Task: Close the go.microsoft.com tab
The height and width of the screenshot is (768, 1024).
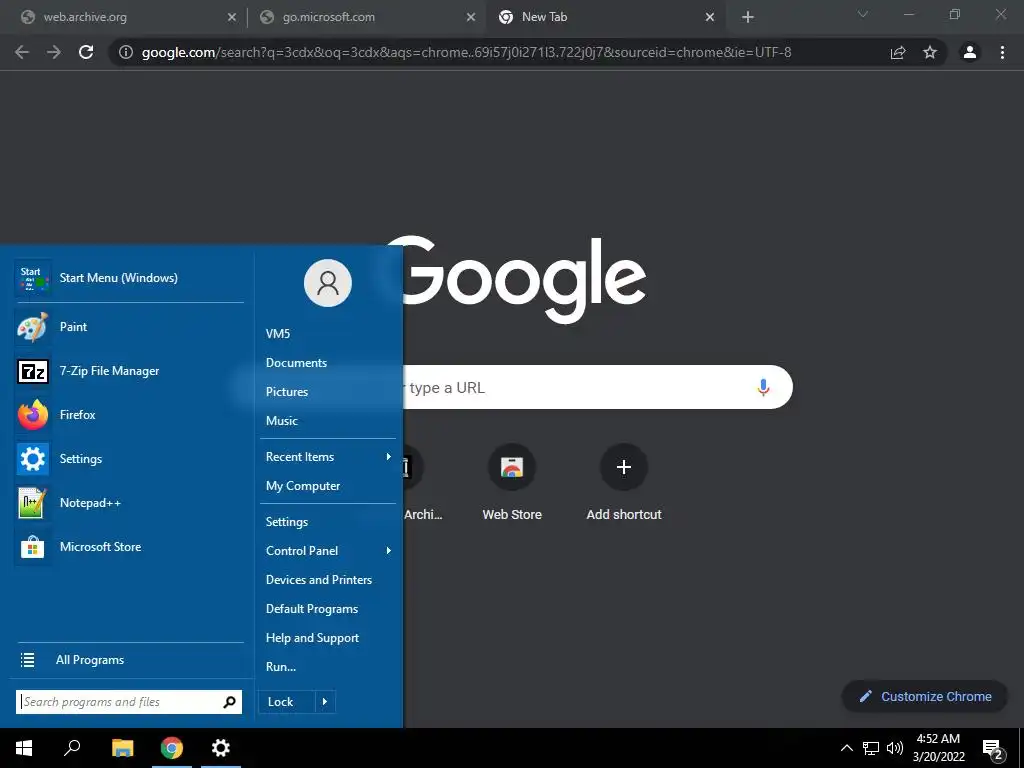Action: [471, 18]
